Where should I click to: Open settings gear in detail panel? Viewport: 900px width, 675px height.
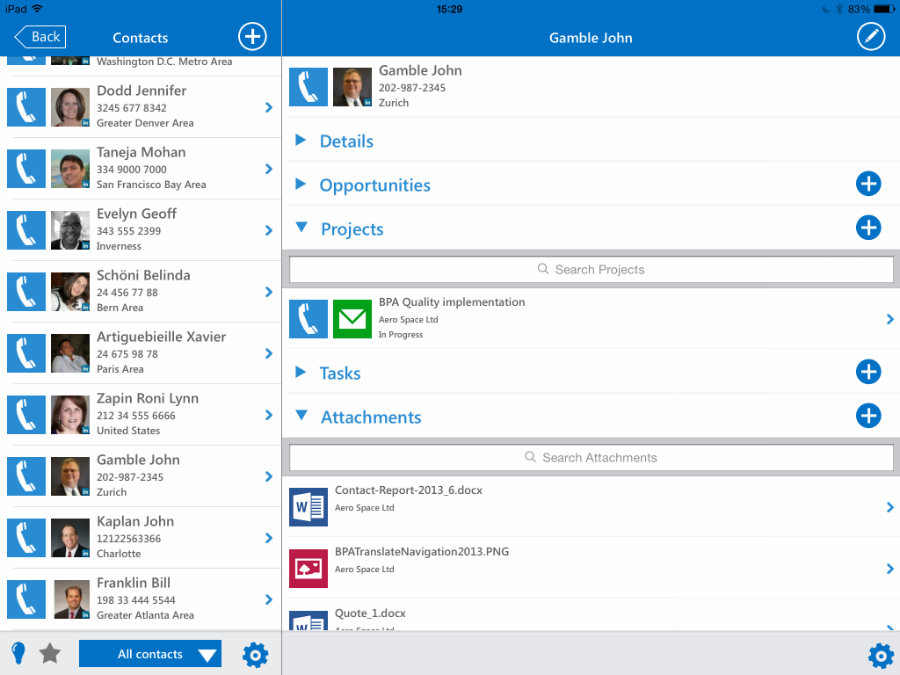coord(880,655)
